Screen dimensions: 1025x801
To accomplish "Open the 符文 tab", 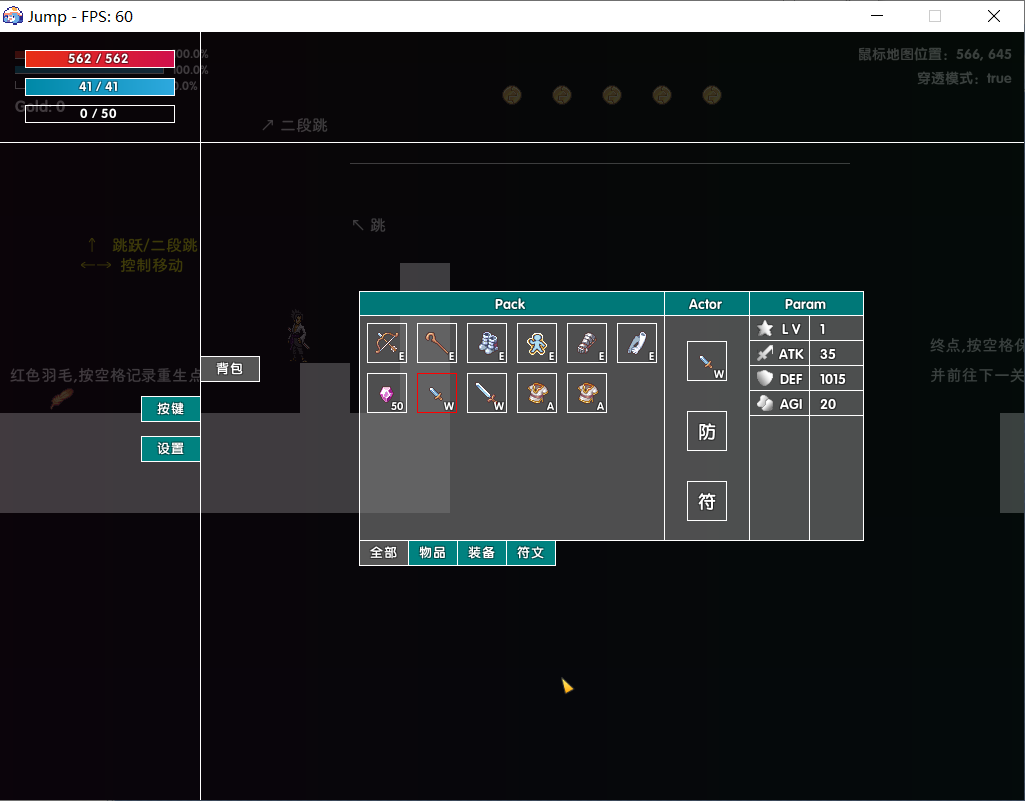I will click(531, 553).
